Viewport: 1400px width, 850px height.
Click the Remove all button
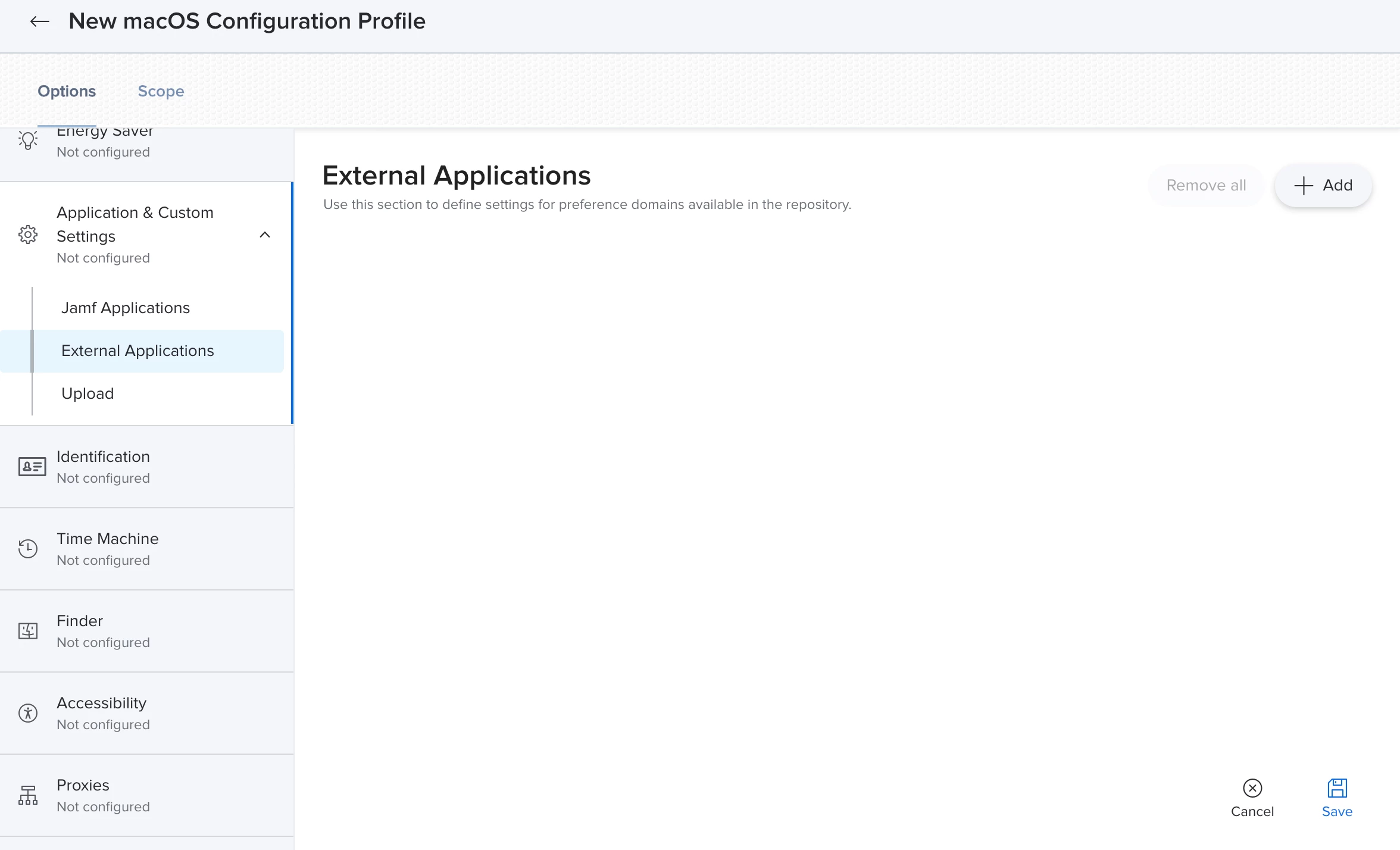pos(1206,186)
